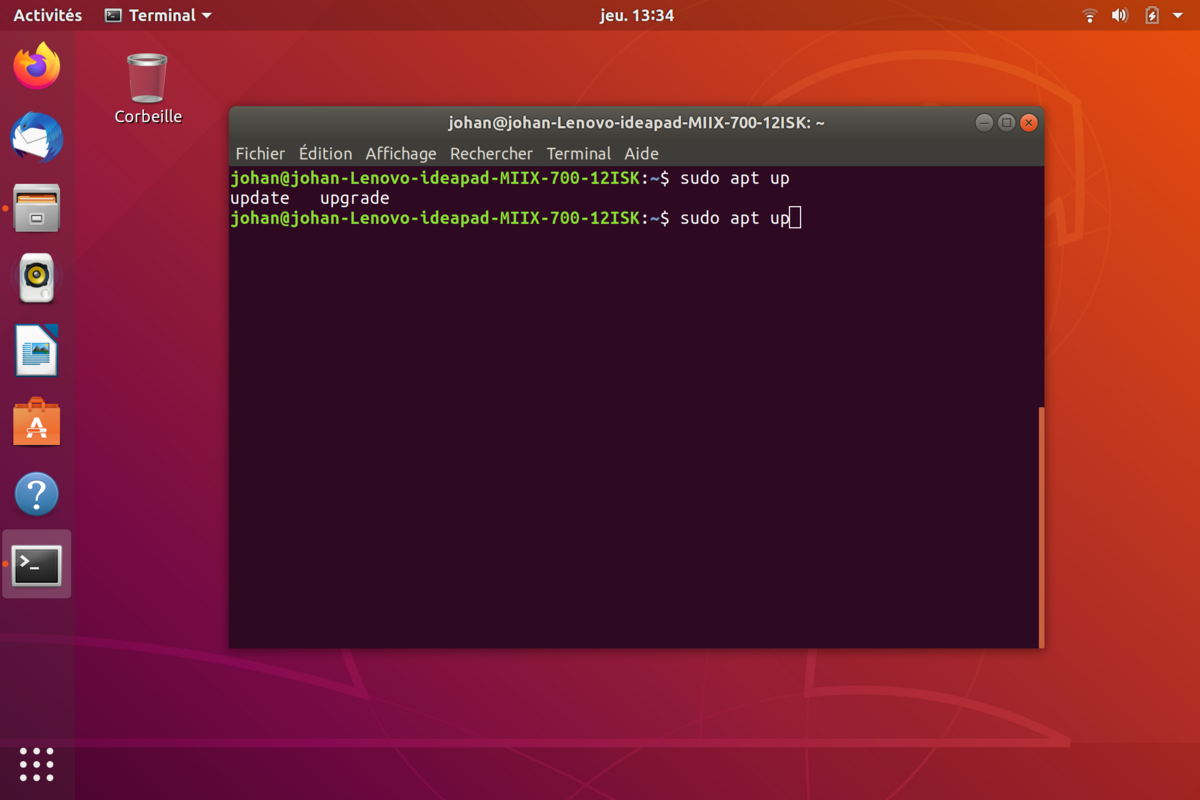Viewport: 1200px width, 800px height.
Task: Open the Aide menu
Action: (x=642, y=153)
